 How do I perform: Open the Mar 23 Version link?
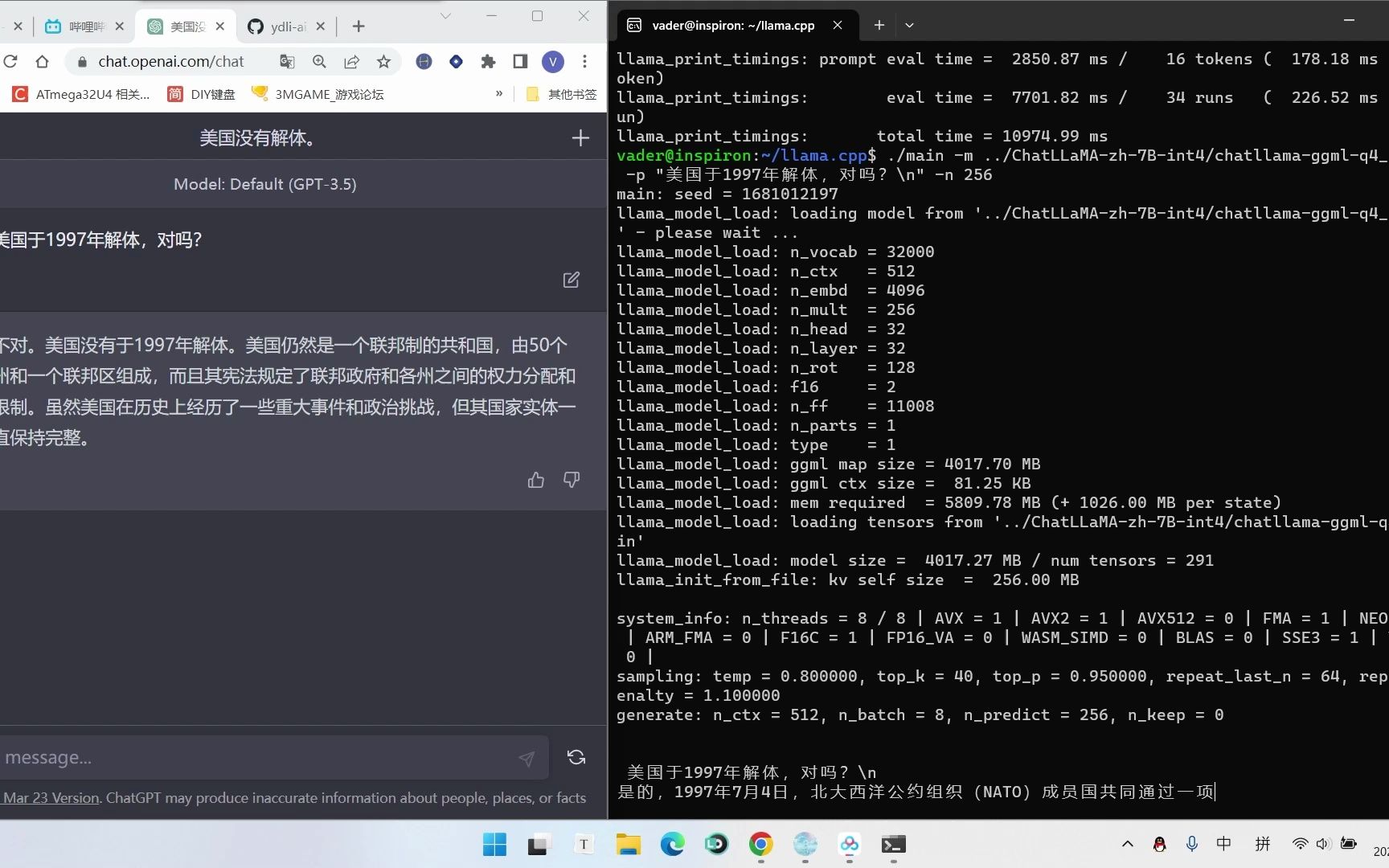pyautogui.click(x=50, y=797)
